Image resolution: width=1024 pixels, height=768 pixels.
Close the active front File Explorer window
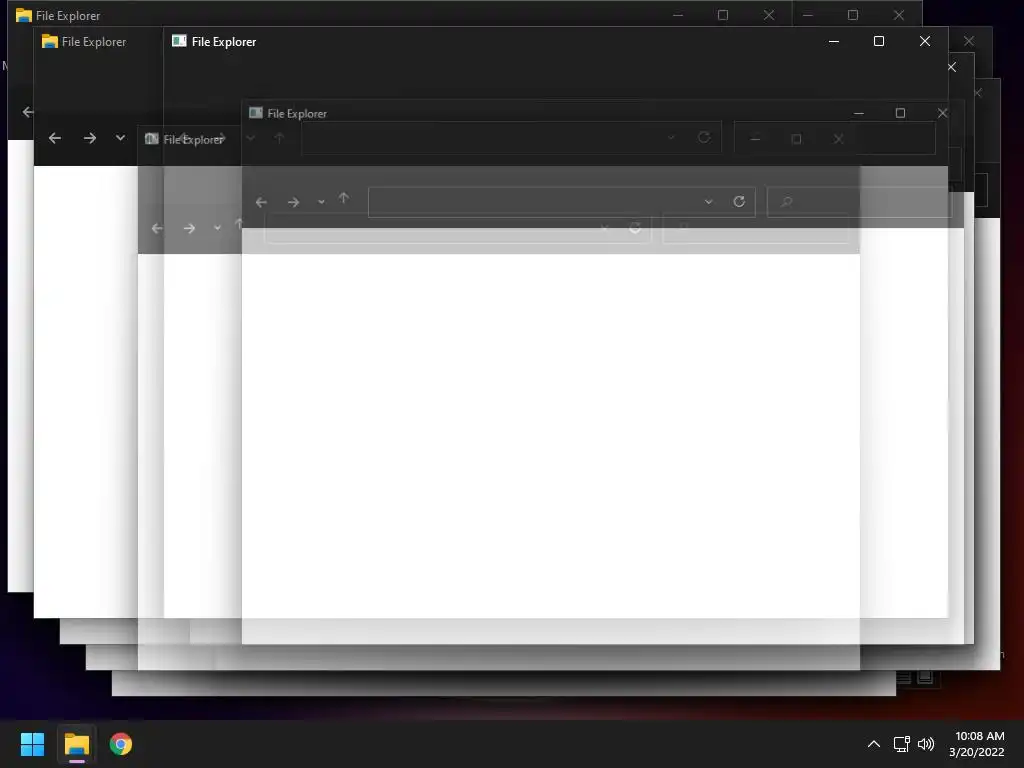pos(925,41)
